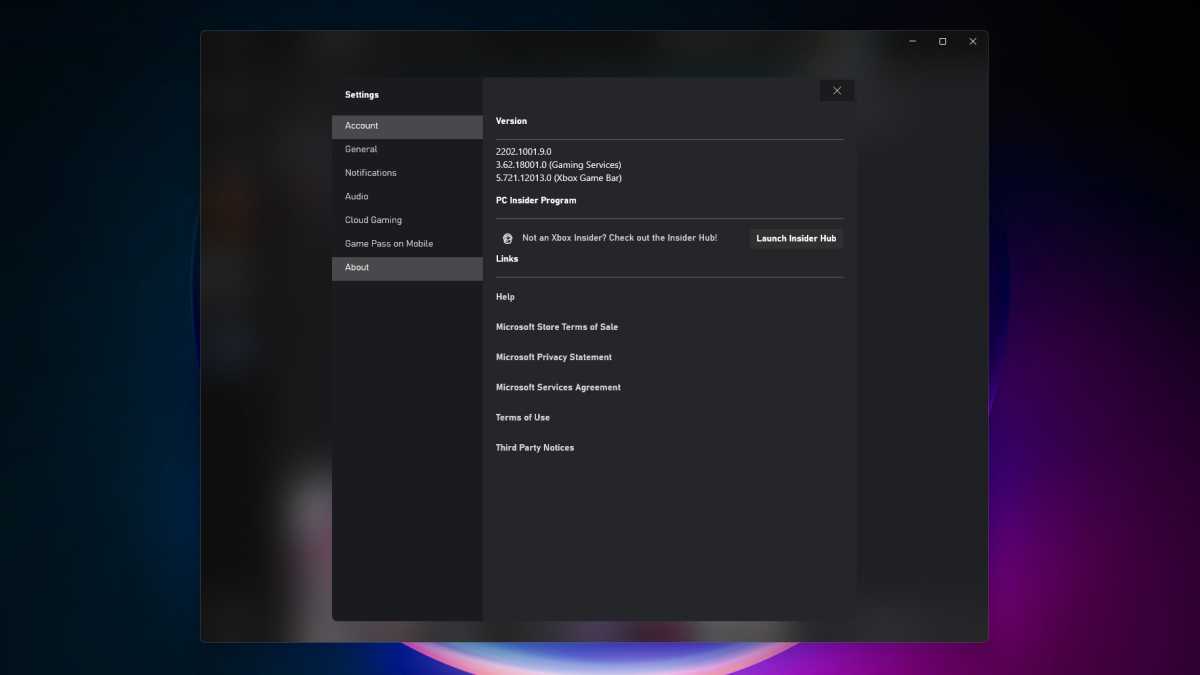View the Third Party Notices
This screenshot has width=1200, height=675.
click(x=535, y=447)
